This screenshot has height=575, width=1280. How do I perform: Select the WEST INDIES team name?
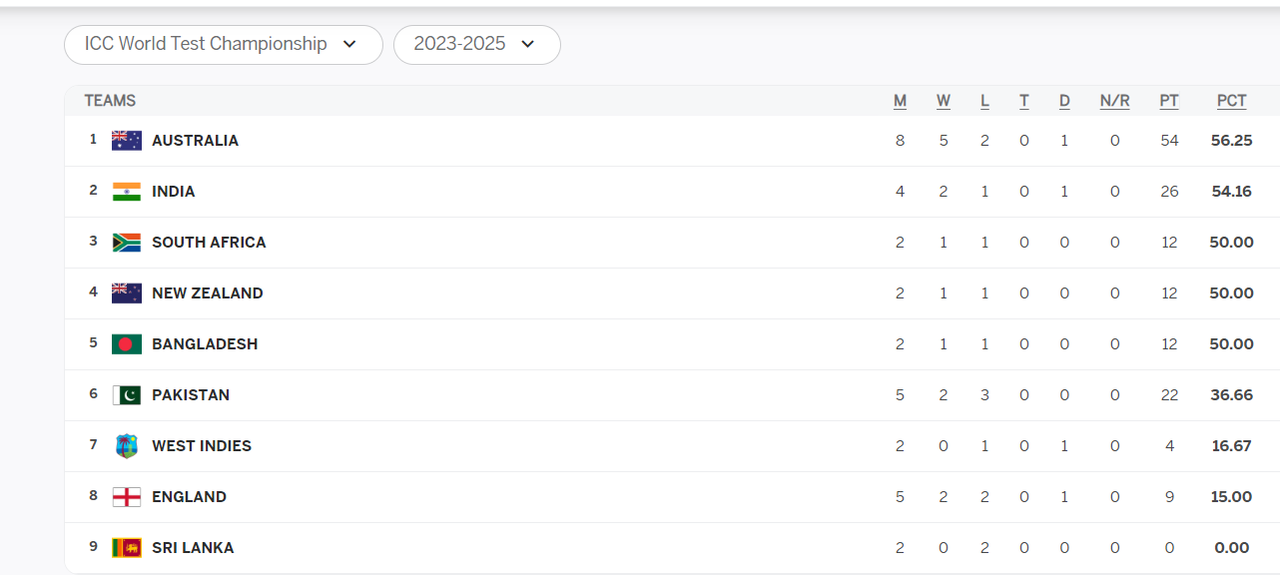(x=202, y=446)
